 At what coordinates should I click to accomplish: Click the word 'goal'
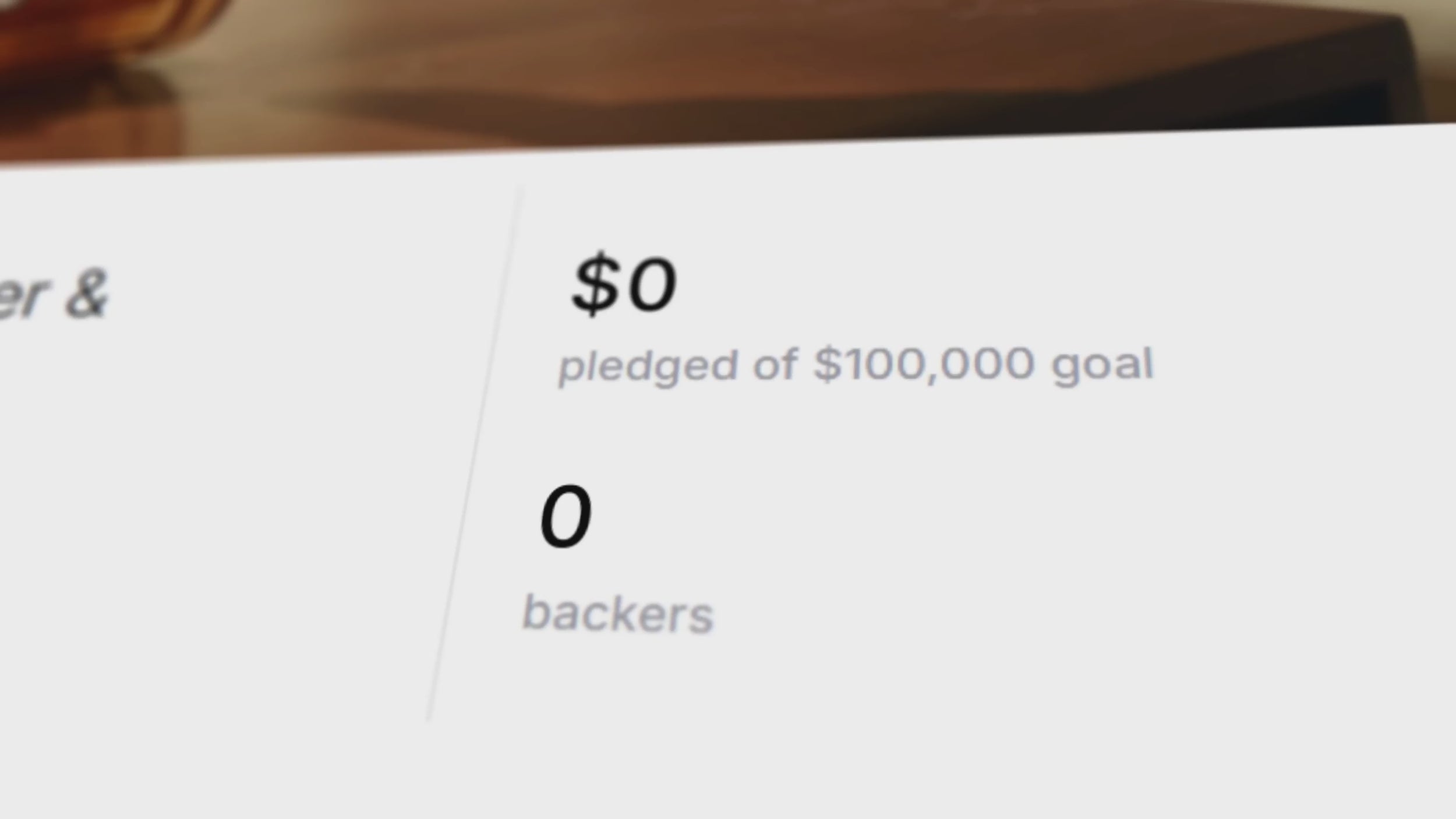click(x=1102, y=365)
